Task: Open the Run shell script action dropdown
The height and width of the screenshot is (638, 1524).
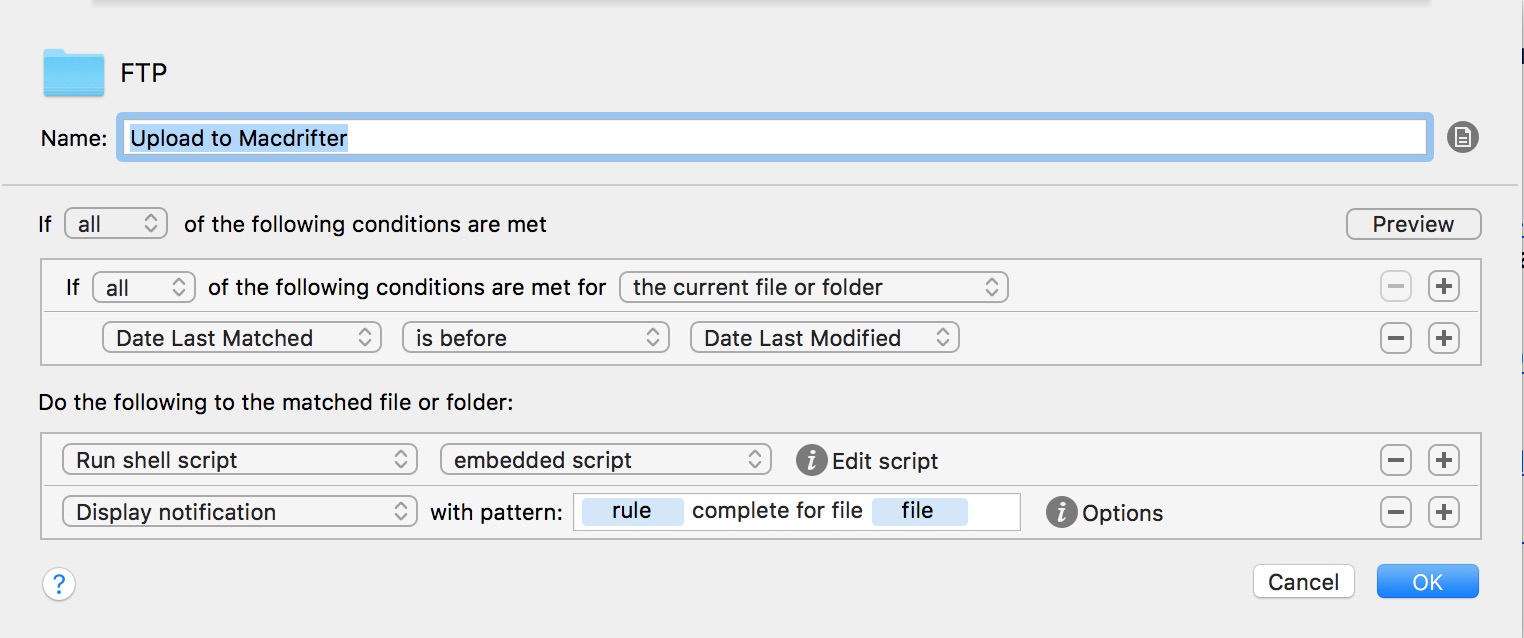Action: pyautogui.click(x=239, y=460)
